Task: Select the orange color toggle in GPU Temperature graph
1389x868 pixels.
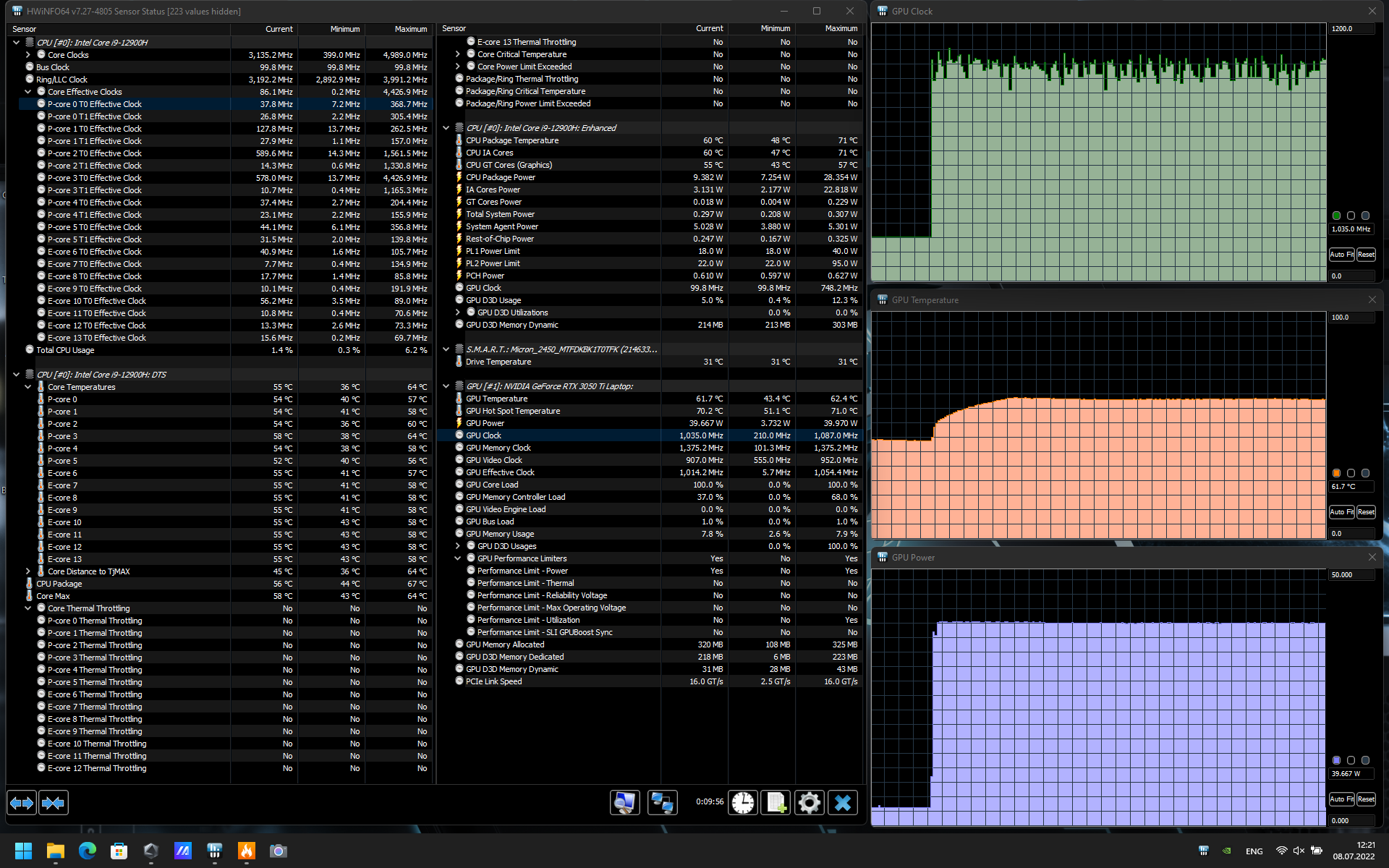Action: point(1336,473)
